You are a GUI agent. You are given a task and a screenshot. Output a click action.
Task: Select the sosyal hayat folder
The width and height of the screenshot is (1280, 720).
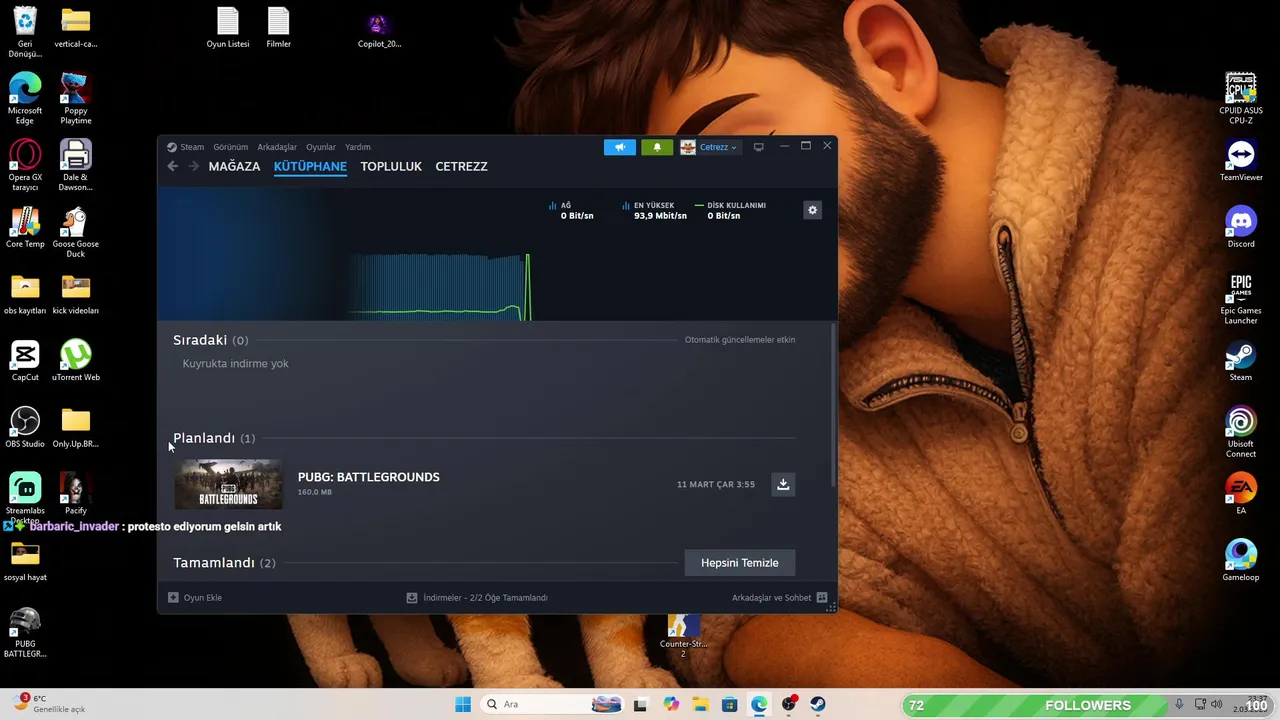point(25,561)
